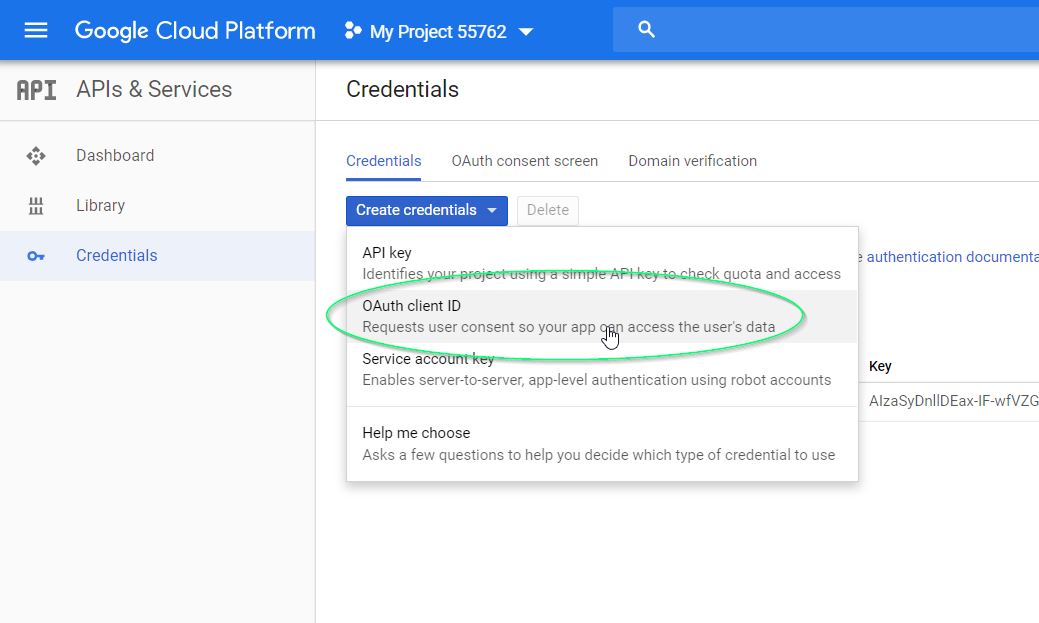Viewport: 1039px width, 623px height.
Task: Click the search magnifier icon
Action: (x=646, y=29)
